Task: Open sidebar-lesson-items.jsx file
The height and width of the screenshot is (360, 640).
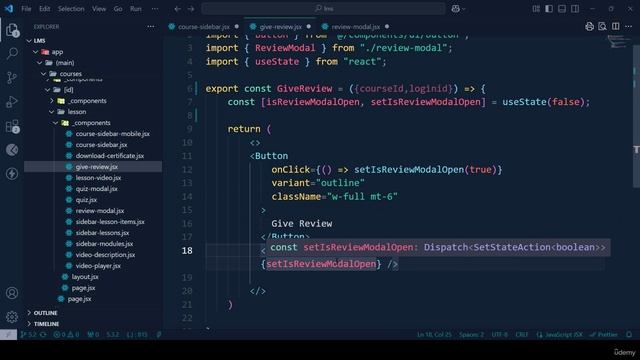Action: [110, 222]
